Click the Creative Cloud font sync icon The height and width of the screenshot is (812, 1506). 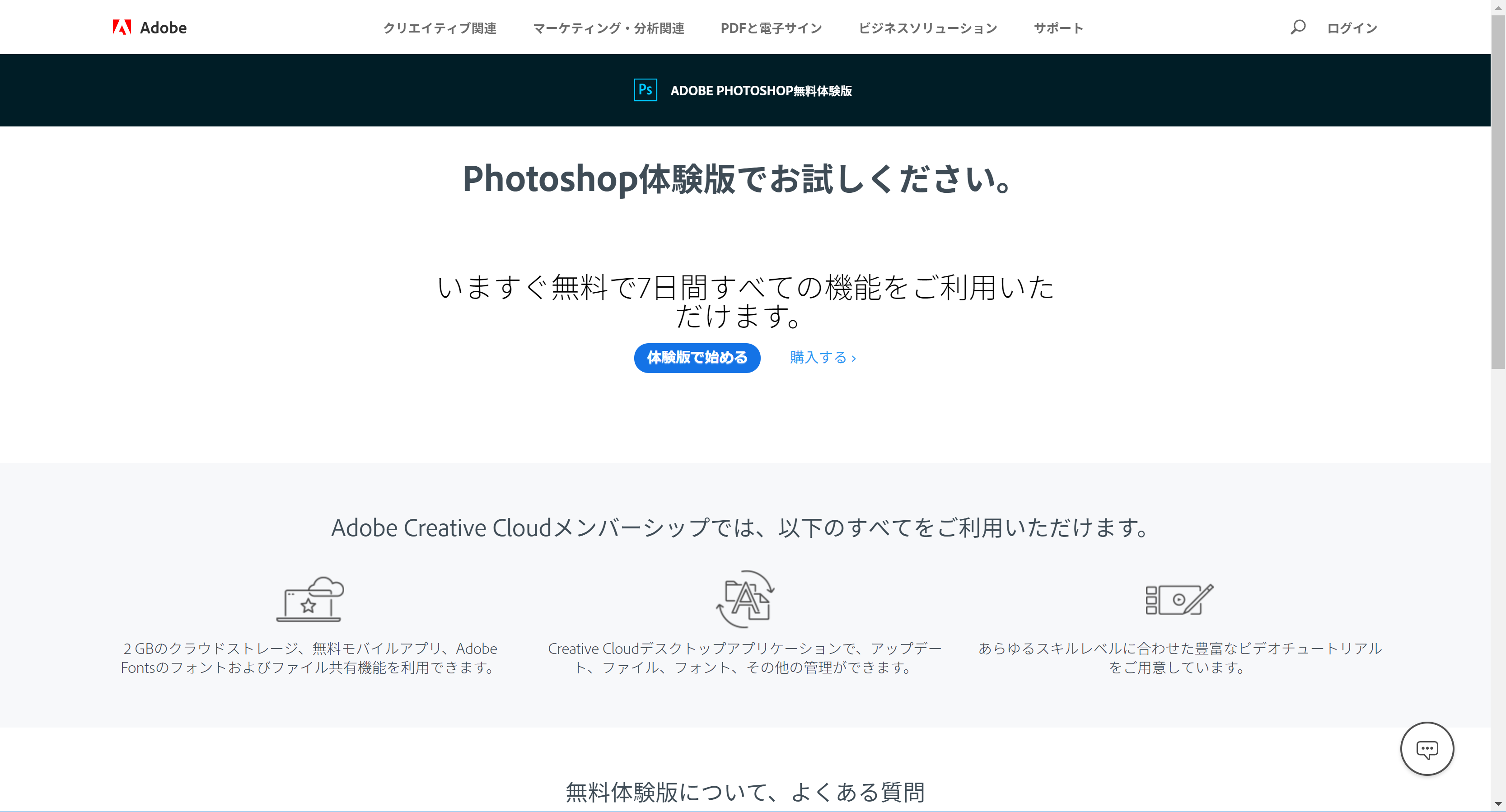745,599
